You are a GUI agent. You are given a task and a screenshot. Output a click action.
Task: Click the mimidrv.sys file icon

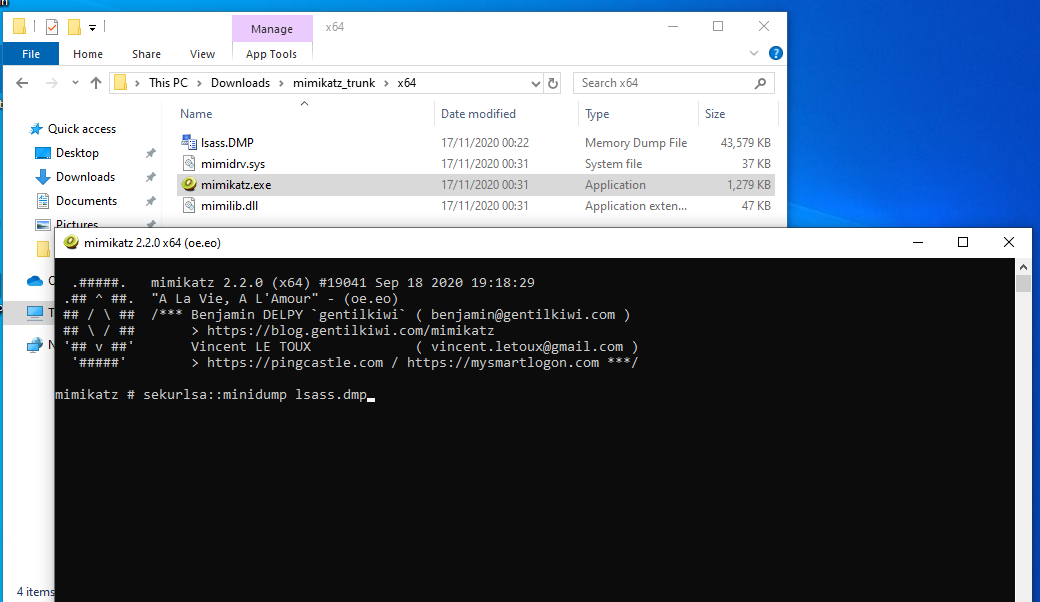click(189, 163)
